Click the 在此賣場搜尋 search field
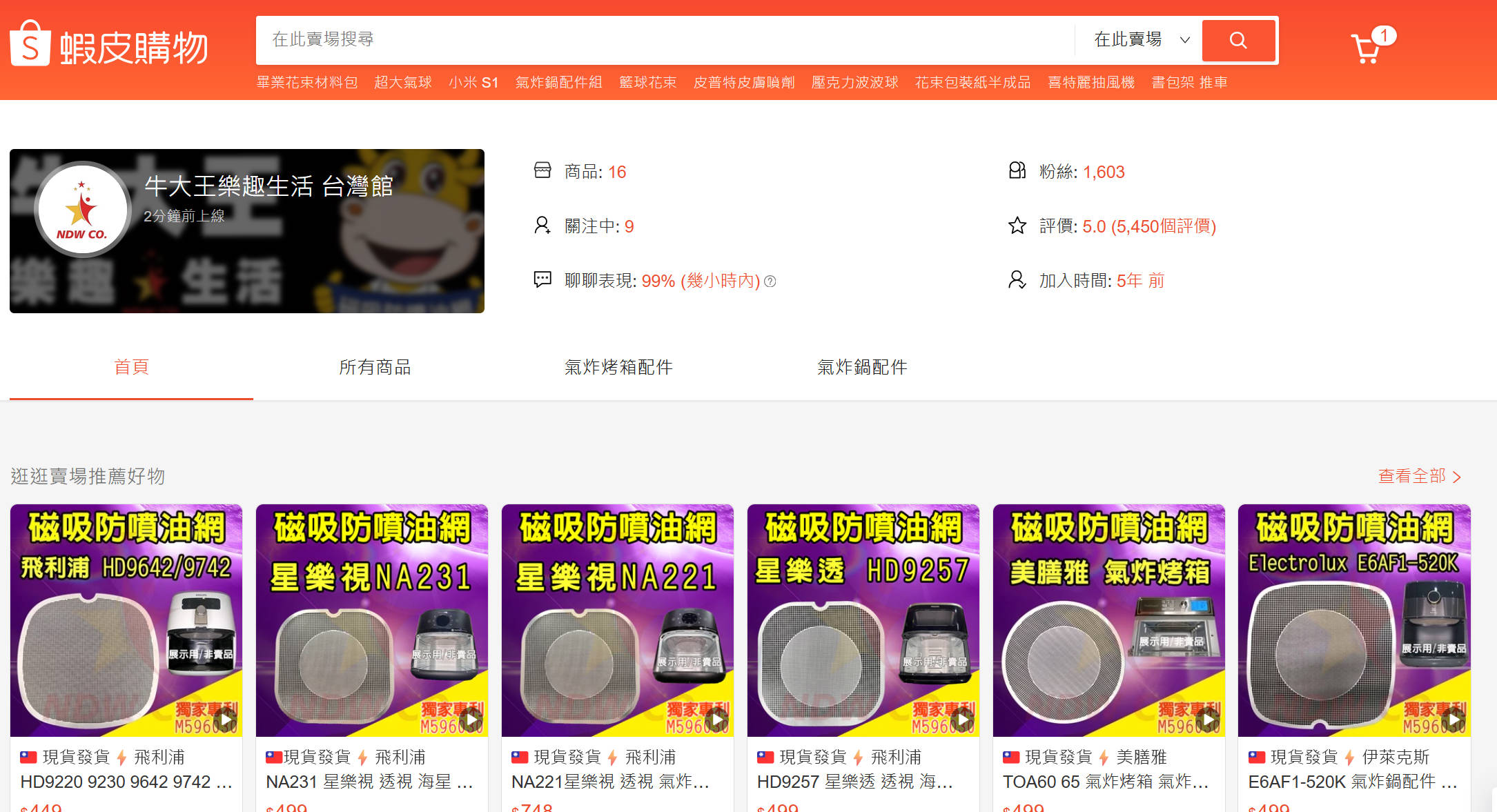 [x=665, y=40]
